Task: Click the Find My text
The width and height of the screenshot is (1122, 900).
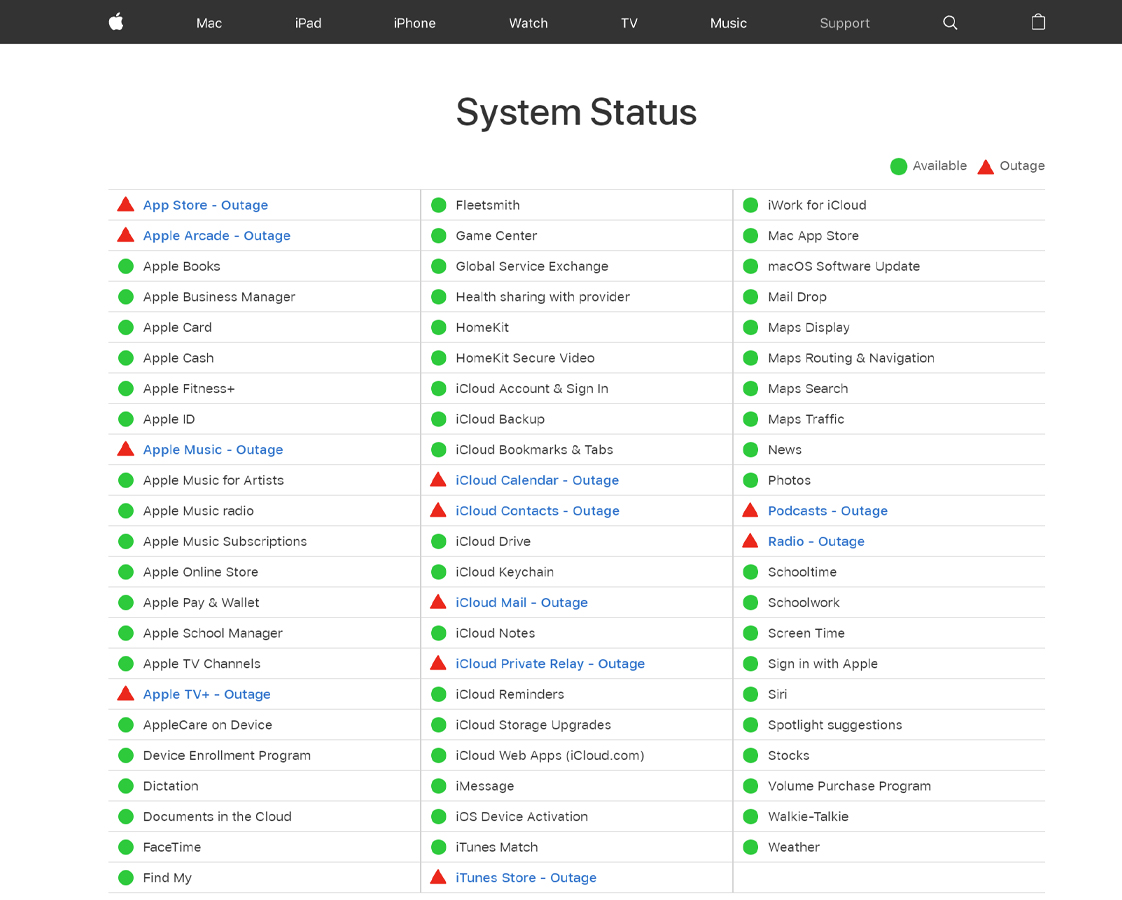Action: (x=167, y=878)
